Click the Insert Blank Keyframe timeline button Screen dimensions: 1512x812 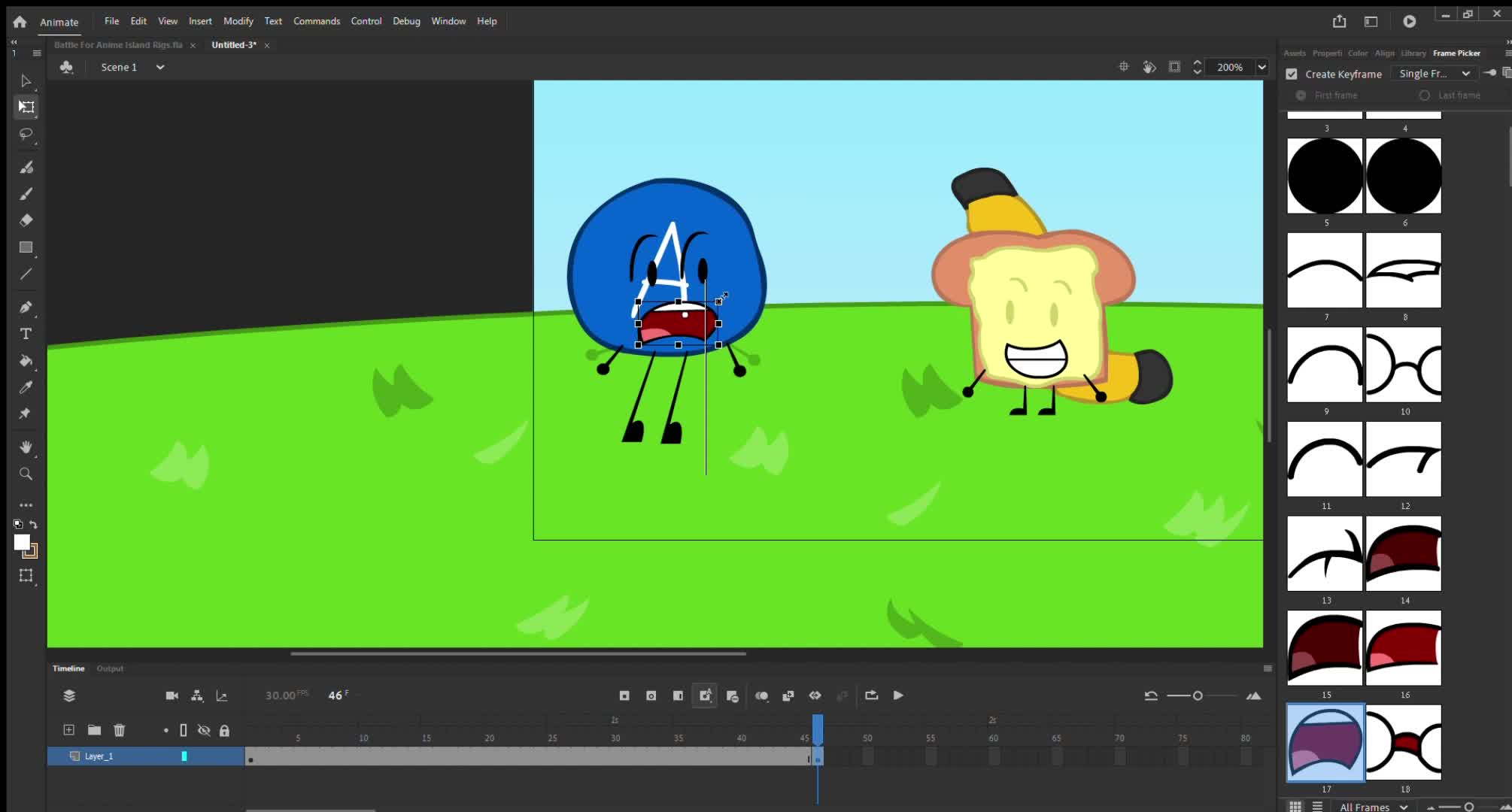651,695
